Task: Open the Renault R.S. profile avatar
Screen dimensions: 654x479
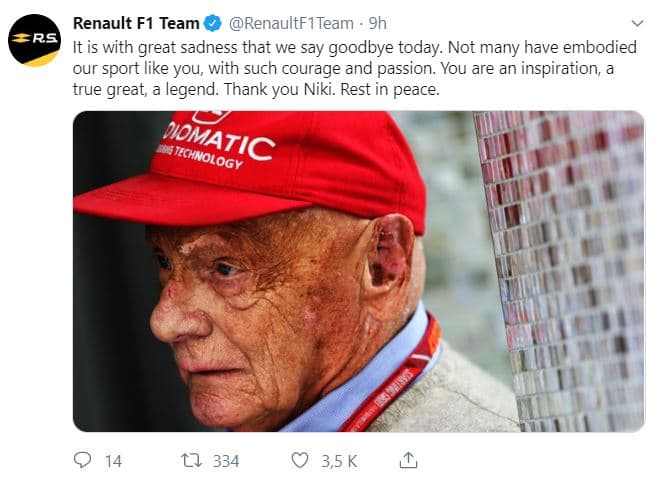Action: pyautogui.click(x=33, y=39)
